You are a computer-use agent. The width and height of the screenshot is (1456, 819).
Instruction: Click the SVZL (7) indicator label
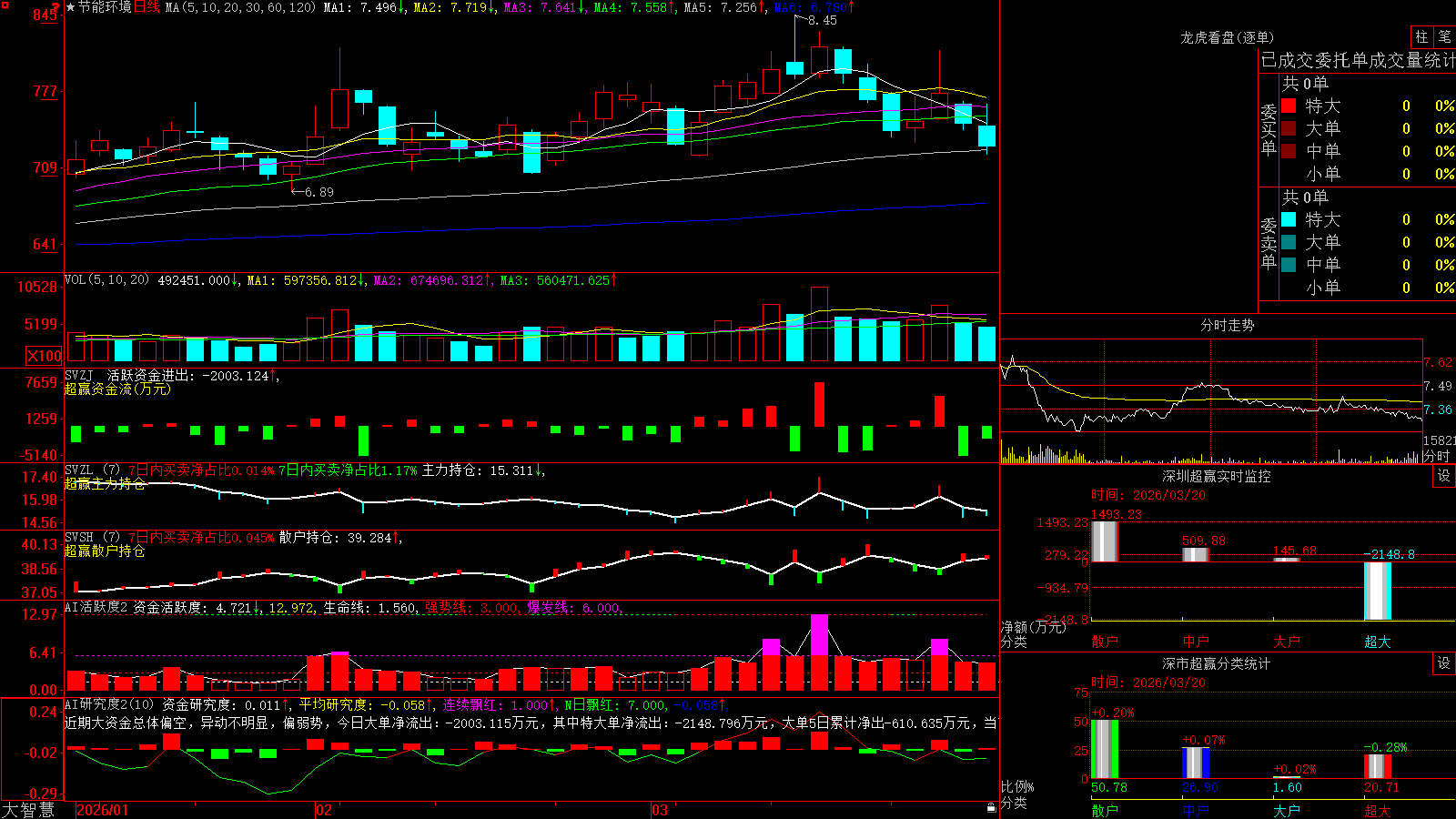tap(92, 470)
